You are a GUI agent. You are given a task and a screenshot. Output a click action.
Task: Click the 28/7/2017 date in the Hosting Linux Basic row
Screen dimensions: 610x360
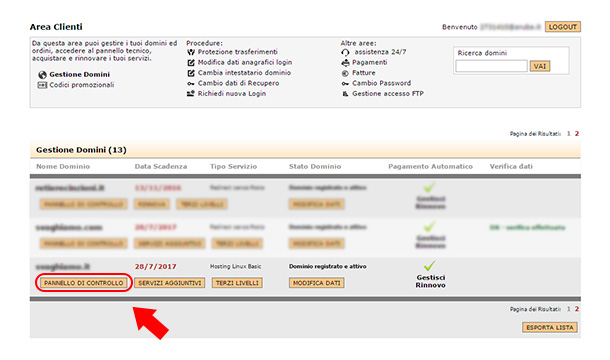point(156,267)
